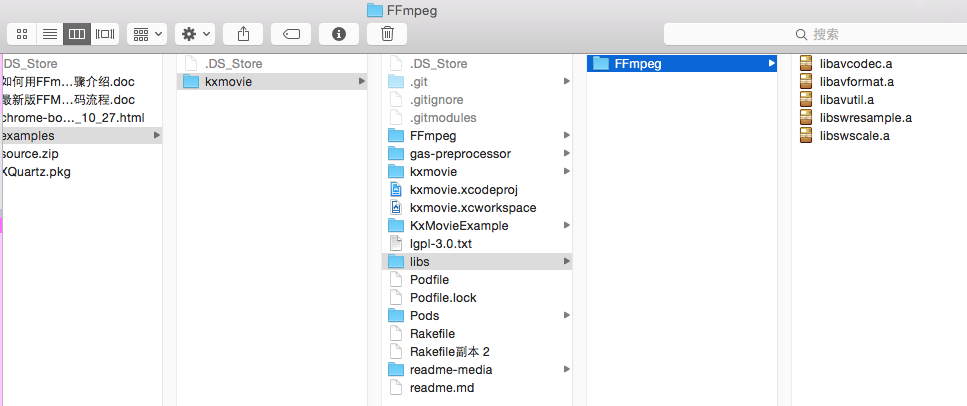Select the lgpl-3.0.txt file icon
967x406 pixels.
click(x=396, y=244)
